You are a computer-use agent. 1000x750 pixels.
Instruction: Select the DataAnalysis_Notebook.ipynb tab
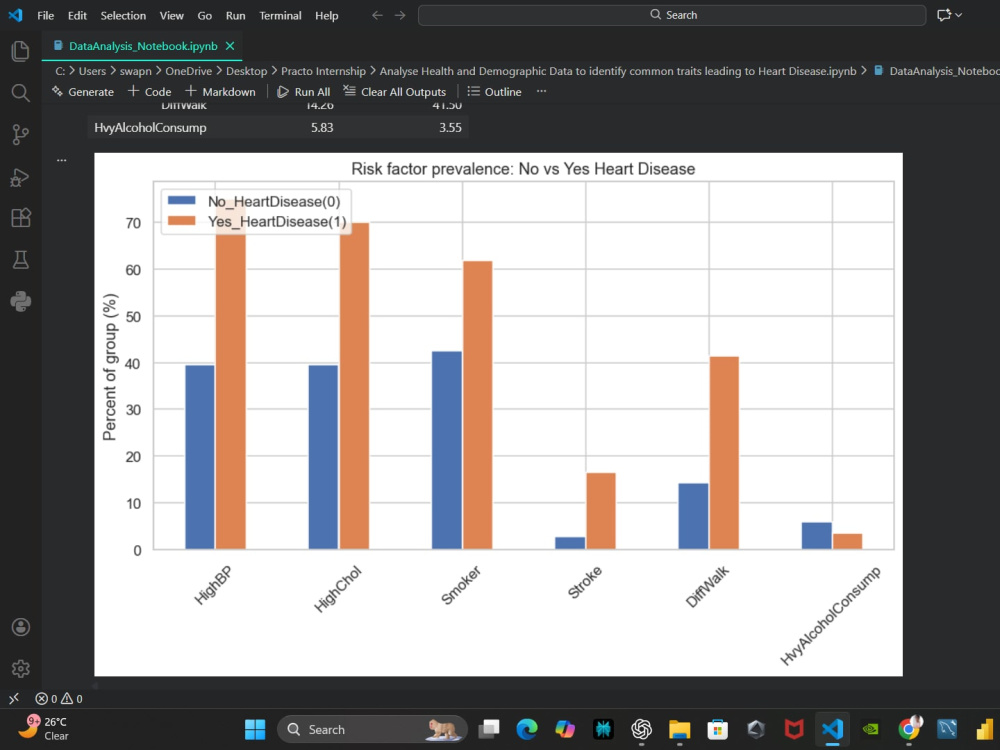point(143,46)
